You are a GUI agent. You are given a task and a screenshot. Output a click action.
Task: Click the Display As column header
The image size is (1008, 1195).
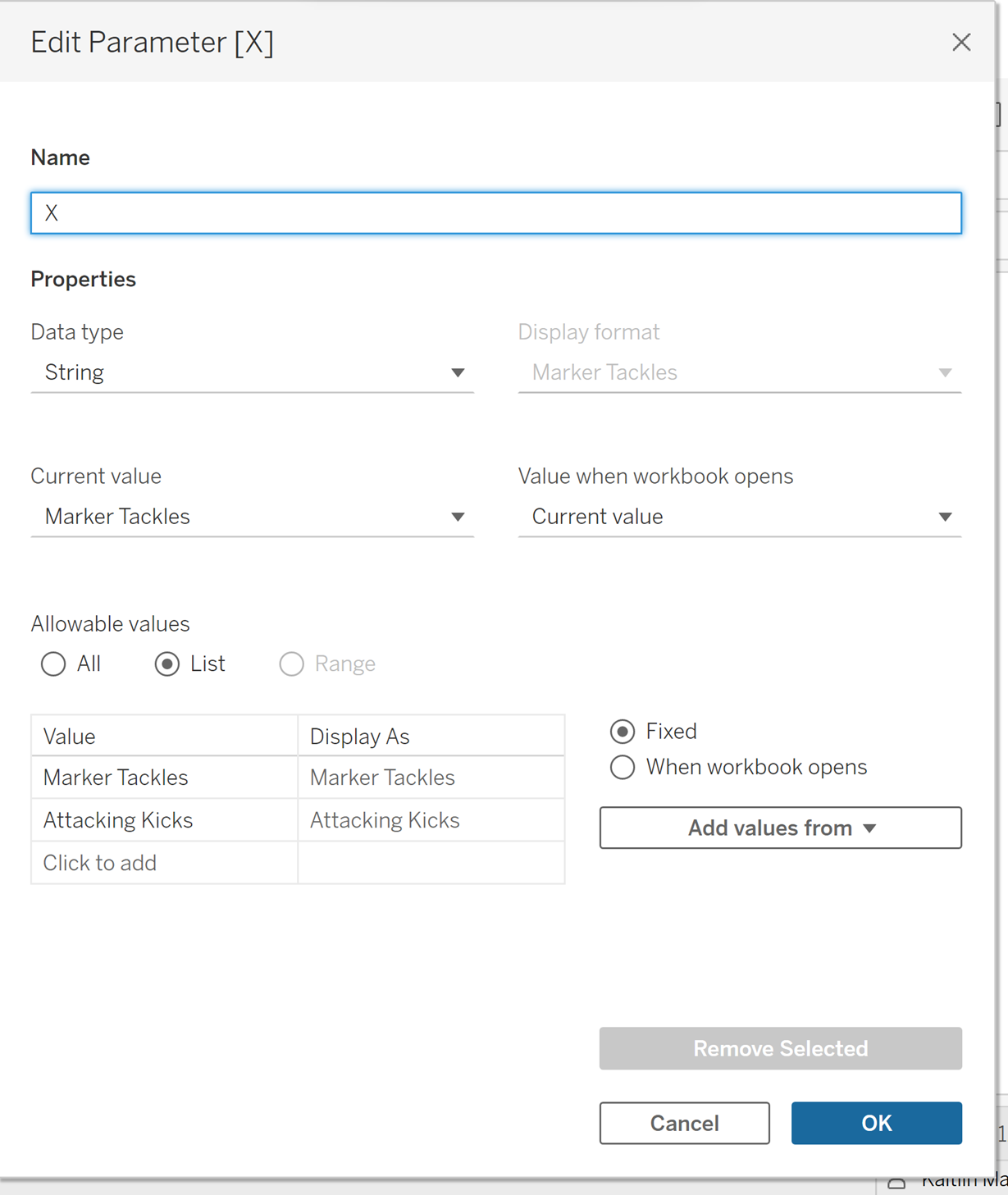[431, 737]
